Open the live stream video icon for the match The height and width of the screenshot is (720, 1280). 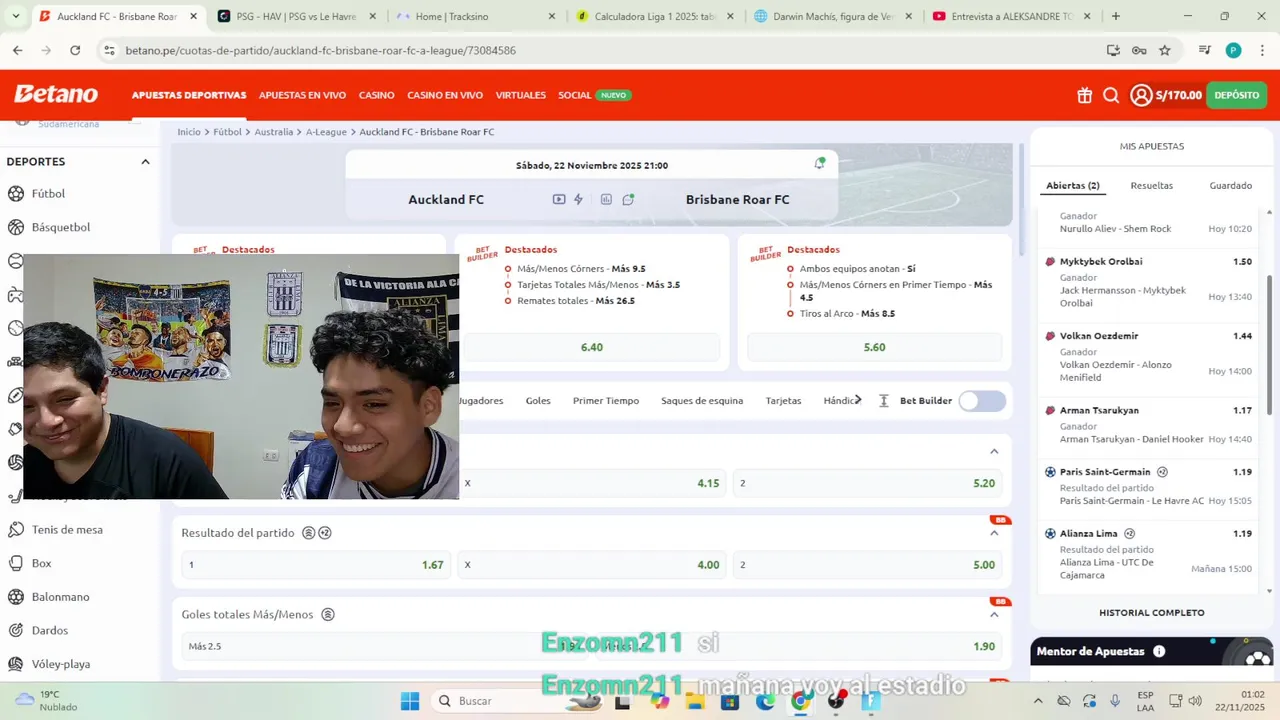(x=559, y=199)
